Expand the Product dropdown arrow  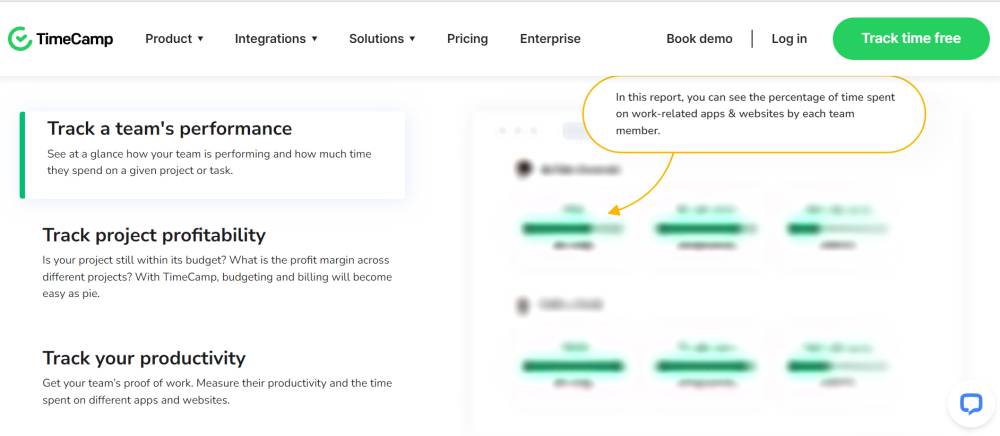tap(200, 39)
